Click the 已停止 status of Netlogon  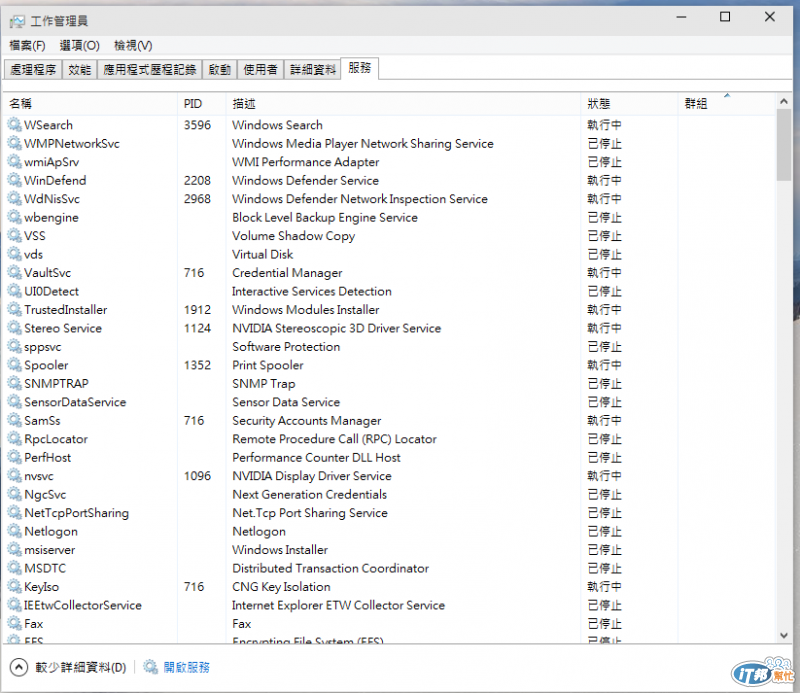[604, 531]
